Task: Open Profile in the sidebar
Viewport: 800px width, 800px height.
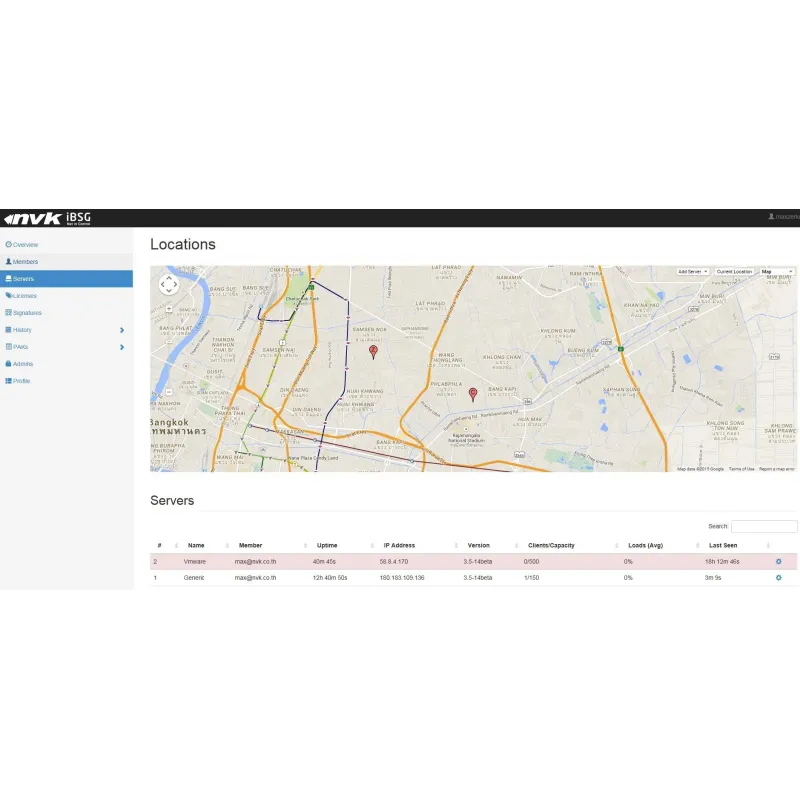Action: click(21, 381)
